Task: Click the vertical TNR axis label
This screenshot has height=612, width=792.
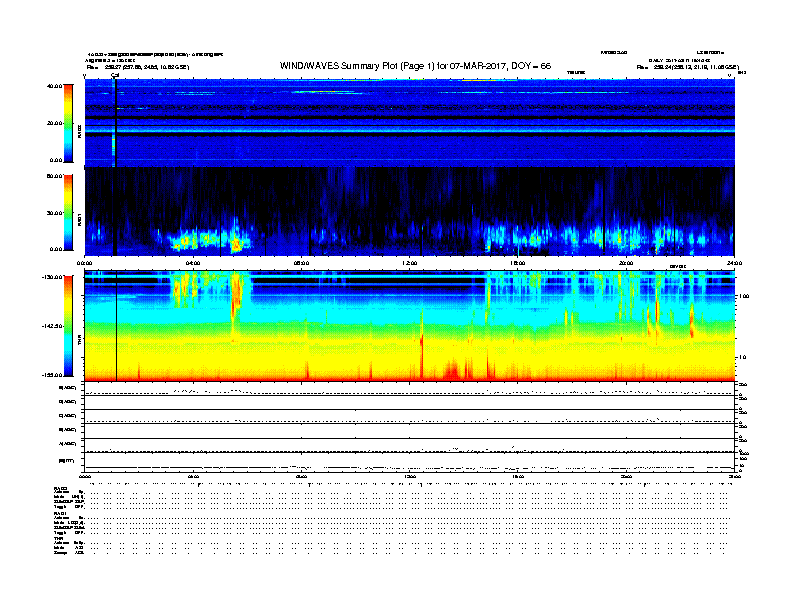Action: coord(79,342)
